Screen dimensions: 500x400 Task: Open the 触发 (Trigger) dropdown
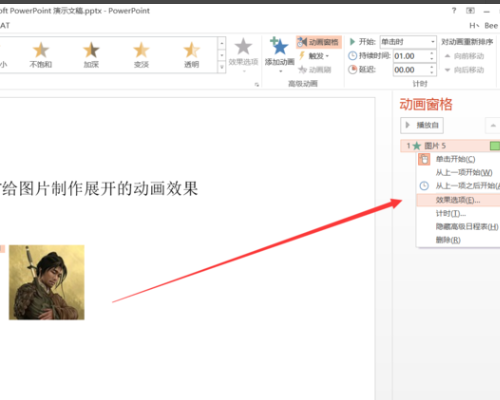pyautogui.click(x=314, y=56)
